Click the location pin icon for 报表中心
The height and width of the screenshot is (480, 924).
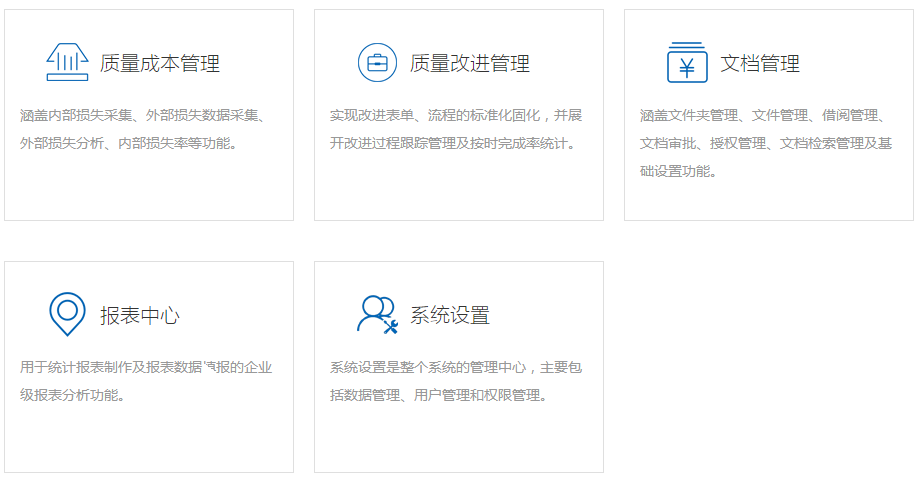pos(67,314)
